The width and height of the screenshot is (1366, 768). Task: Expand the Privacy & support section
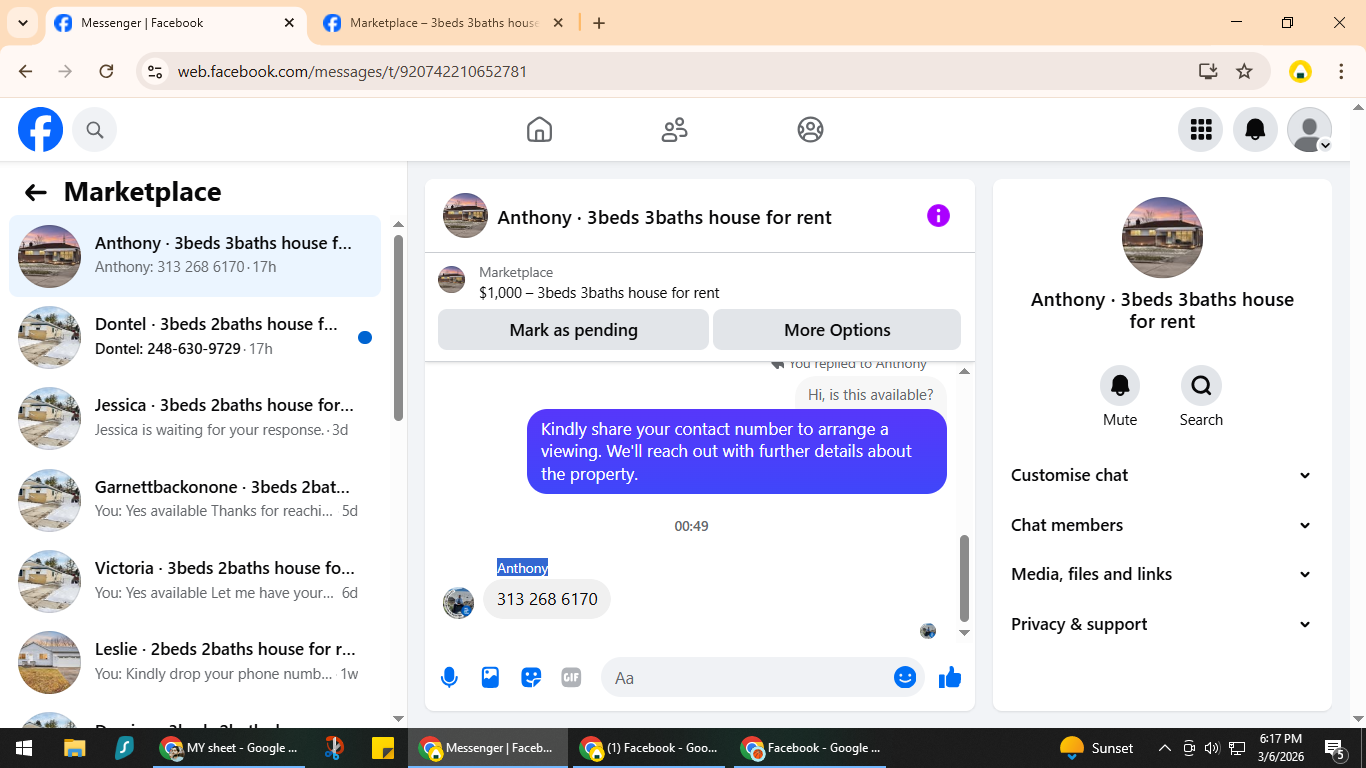point(1161,624)
